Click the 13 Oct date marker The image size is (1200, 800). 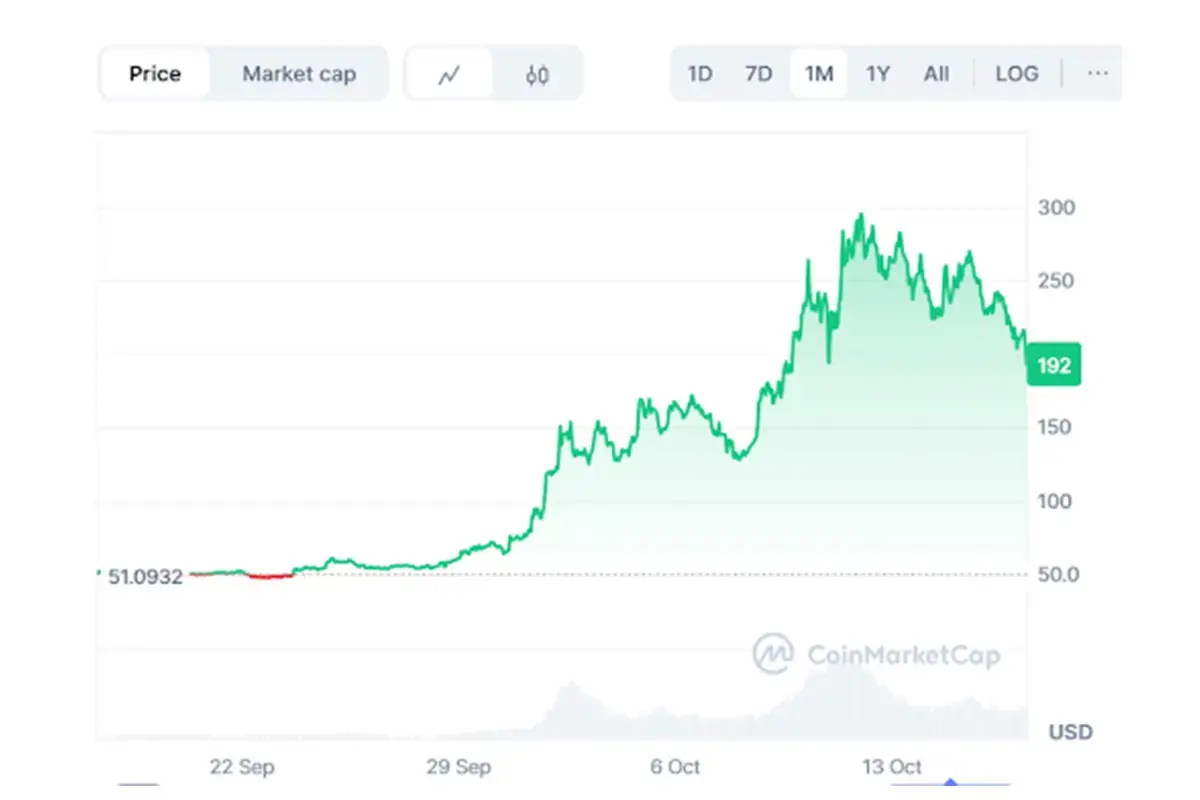892,767
